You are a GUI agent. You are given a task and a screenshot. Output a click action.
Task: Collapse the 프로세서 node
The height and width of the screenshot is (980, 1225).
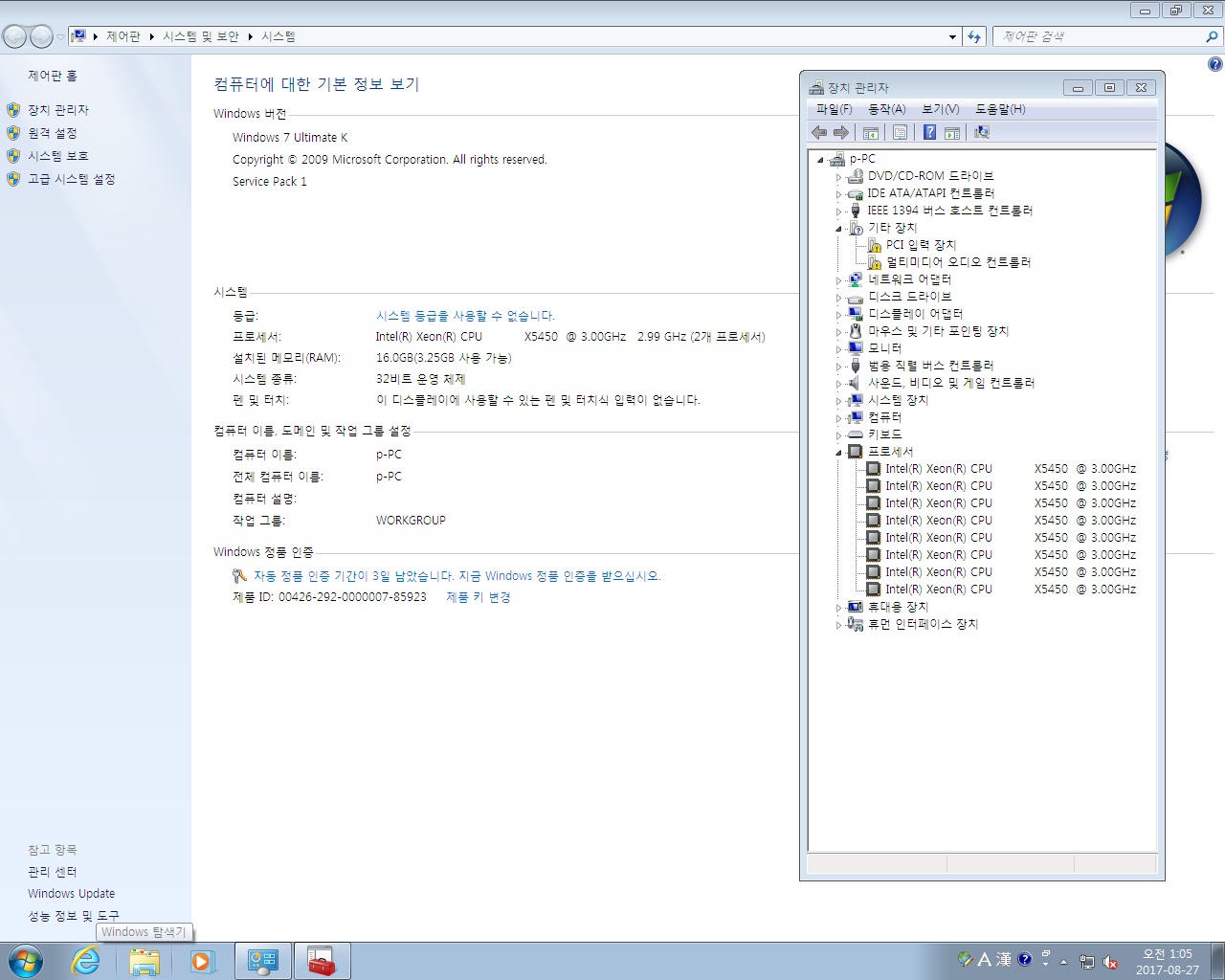point(838,453)
